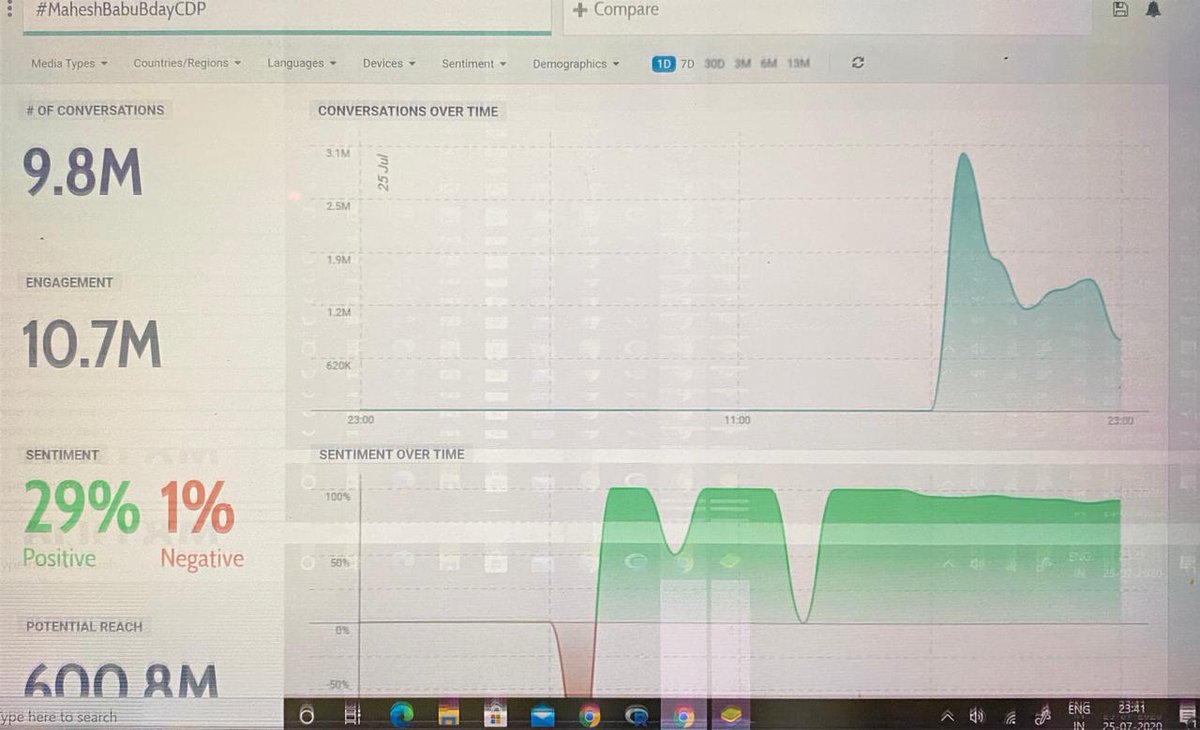Viewport: 1200px width, 730px height.
Task: Click the volume speaker tray icon
Action: point(977,716)
